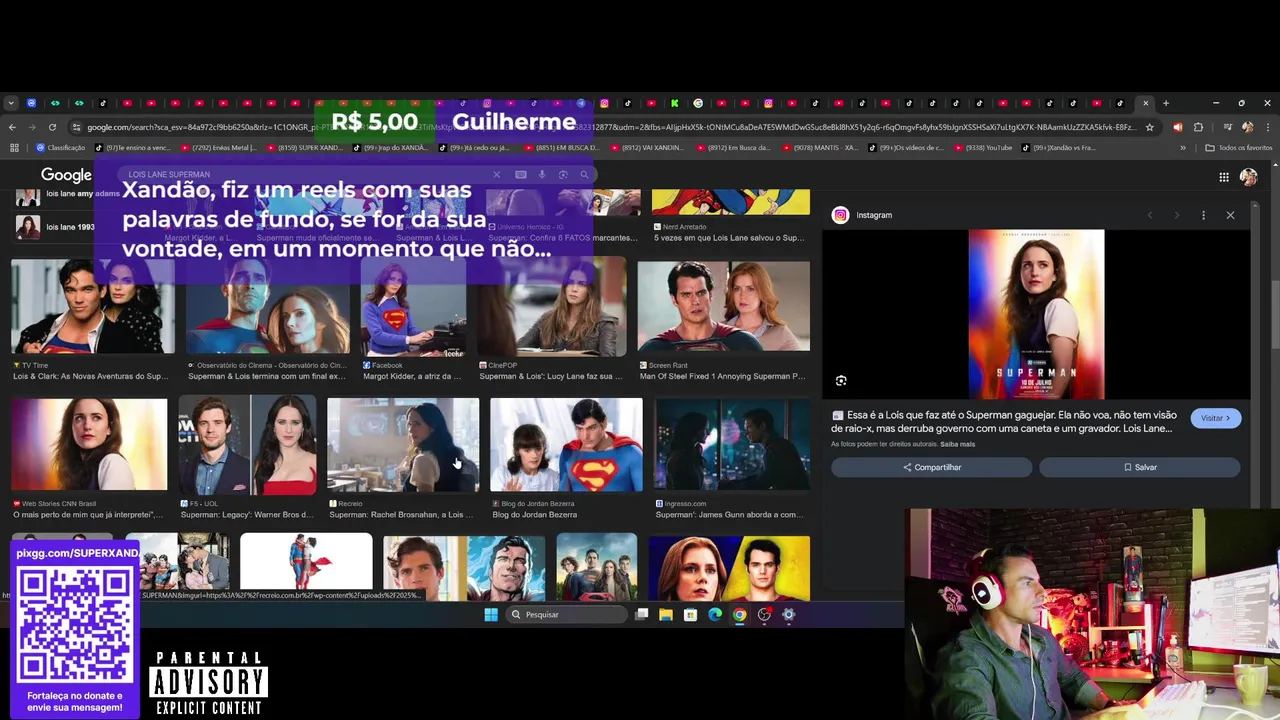Screen dimensions: 1280x720
Task: Open the bookmarks bar apps grid
Action: click(x=14, y=147)
